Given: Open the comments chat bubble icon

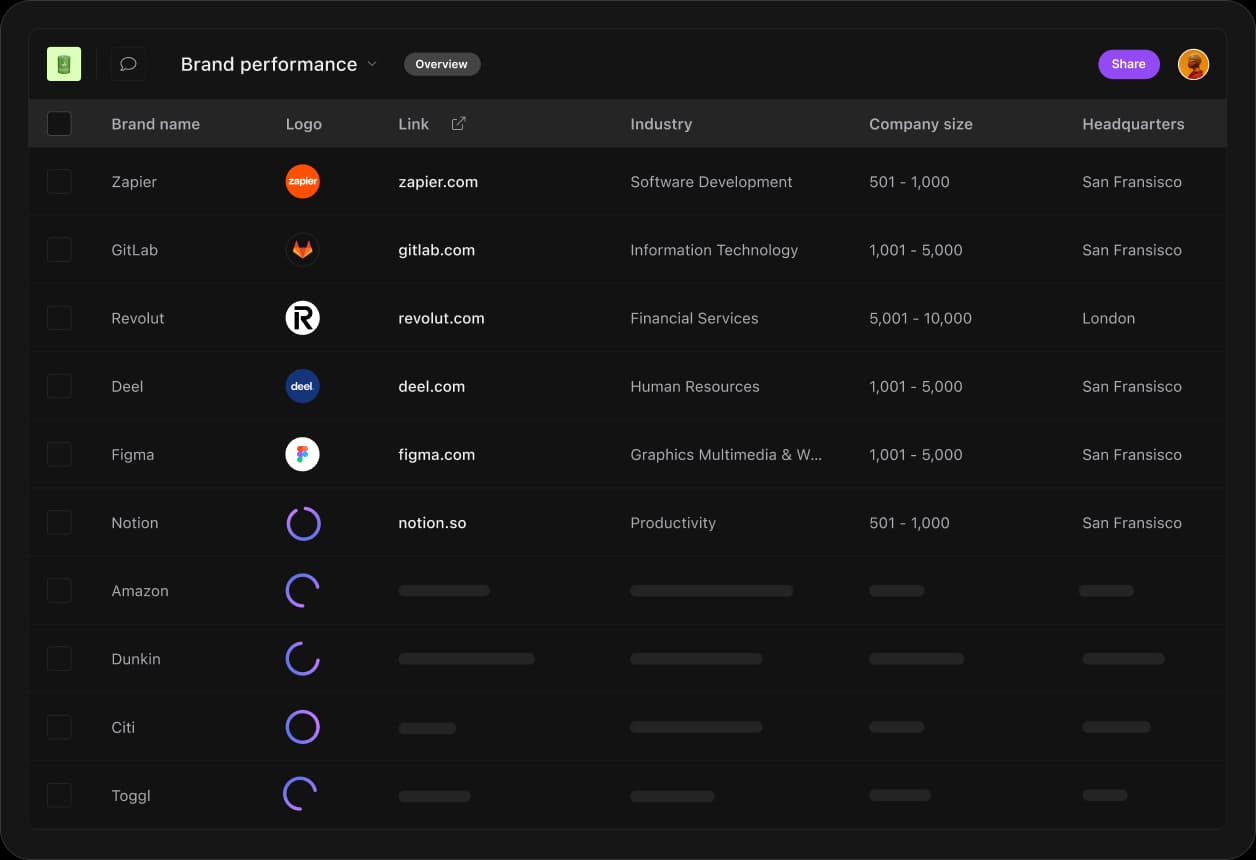Looking at the screenshot, I should (128, 63).
